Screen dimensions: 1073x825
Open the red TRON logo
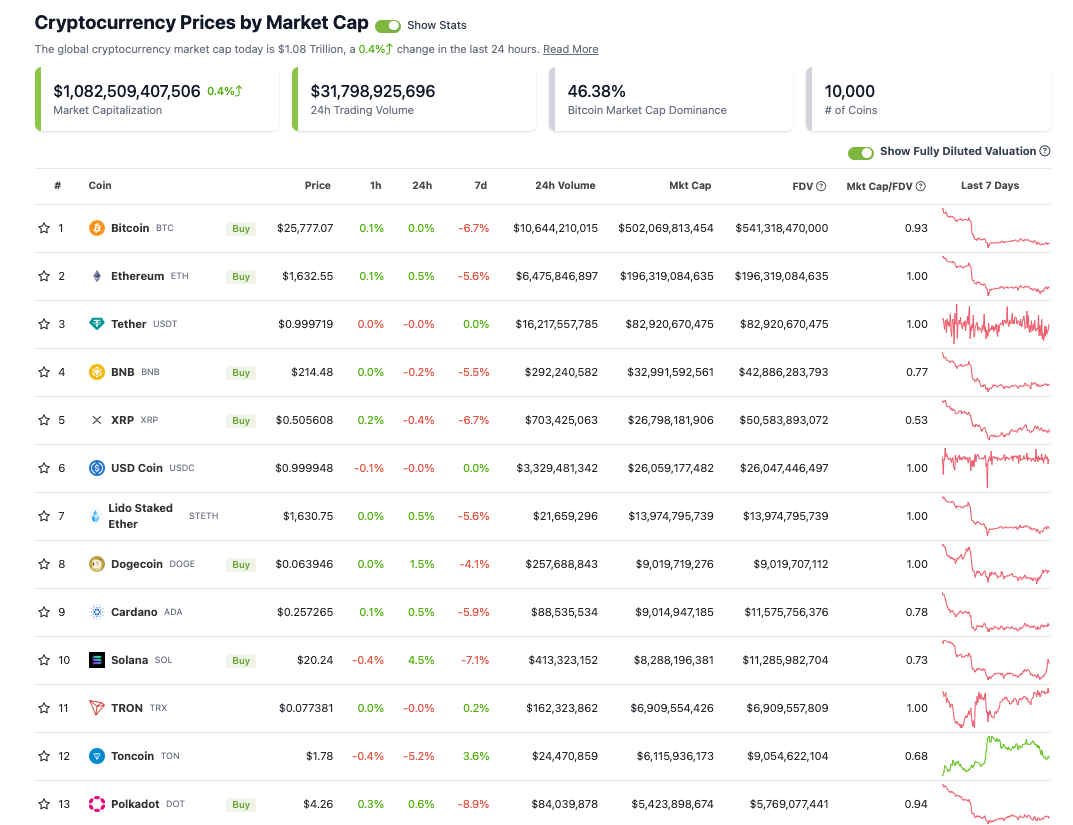point(97,708)
